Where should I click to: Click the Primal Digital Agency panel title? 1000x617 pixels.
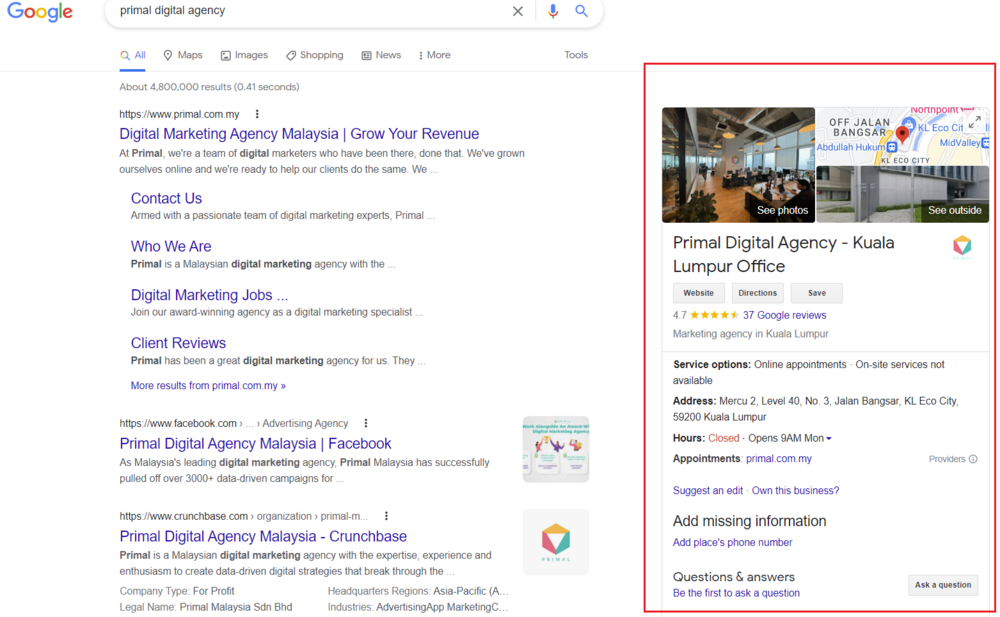(784, 255)
